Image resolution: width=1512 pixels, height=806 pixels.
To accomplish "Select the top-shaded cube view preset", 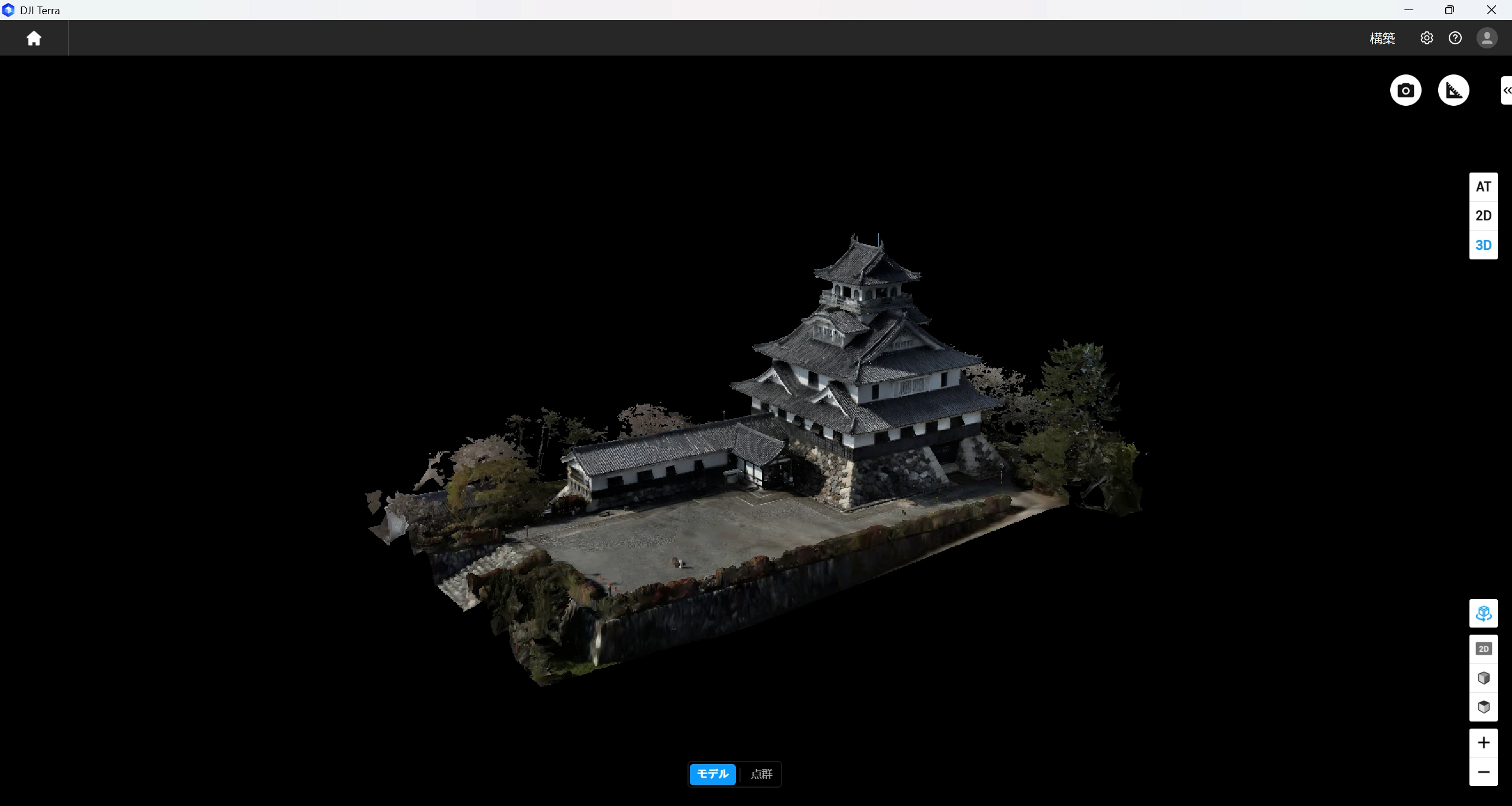I will coord(1483,707).
